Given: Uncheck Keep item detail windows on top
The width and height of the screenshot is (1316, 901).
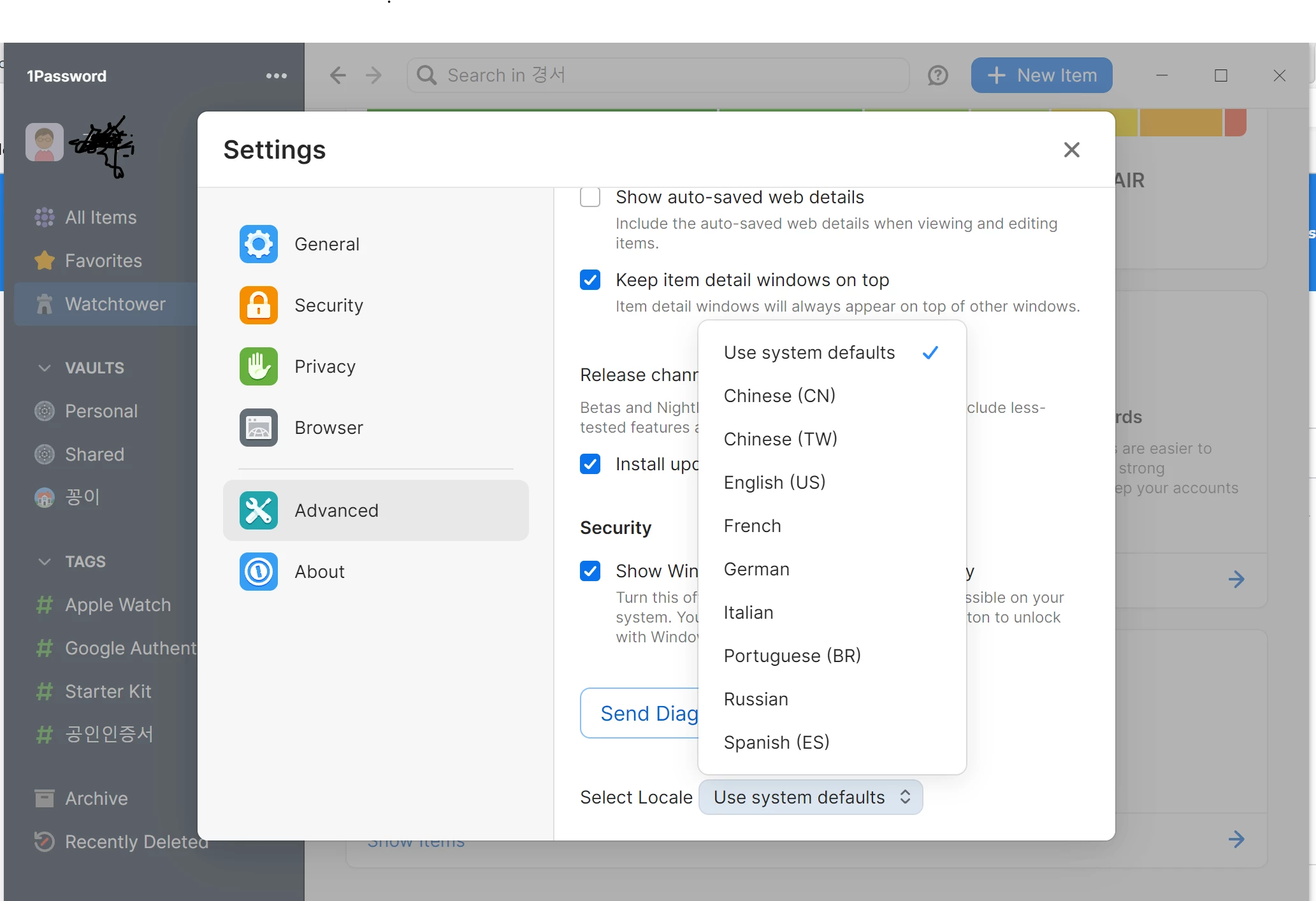Looking at the screenshot, I should [590, 280].
